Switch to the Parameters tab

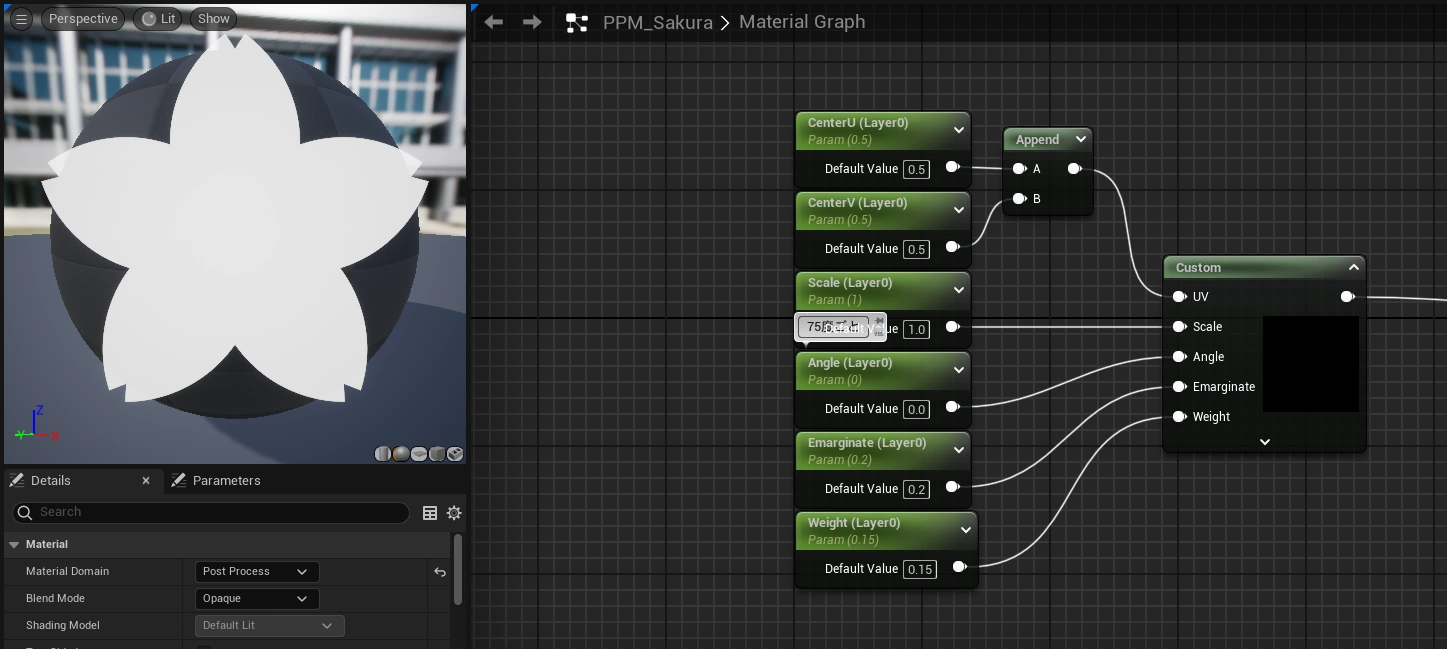pyautogui.click(x=227, y=480)
